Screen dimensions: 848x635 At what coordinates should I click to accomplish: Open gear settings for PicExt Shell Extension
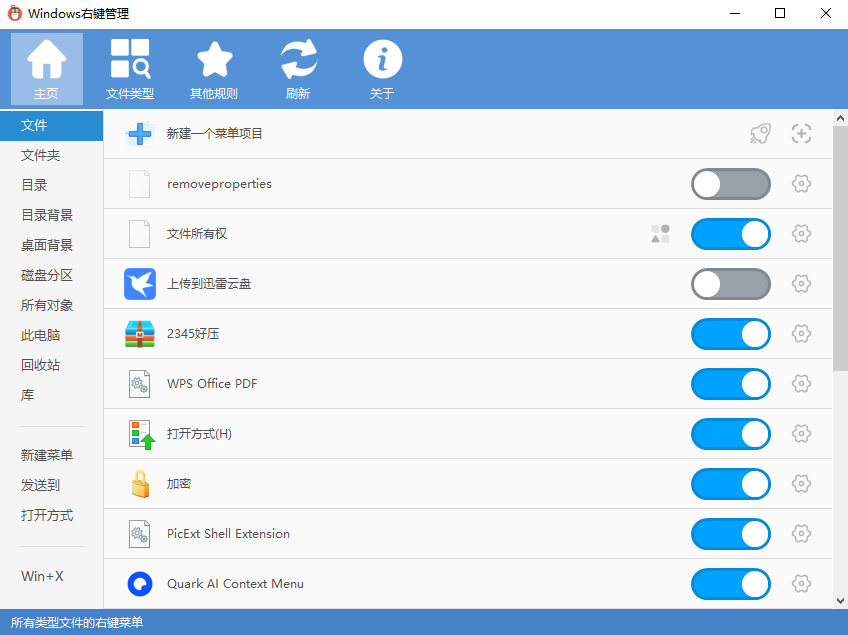click(801, 533)
